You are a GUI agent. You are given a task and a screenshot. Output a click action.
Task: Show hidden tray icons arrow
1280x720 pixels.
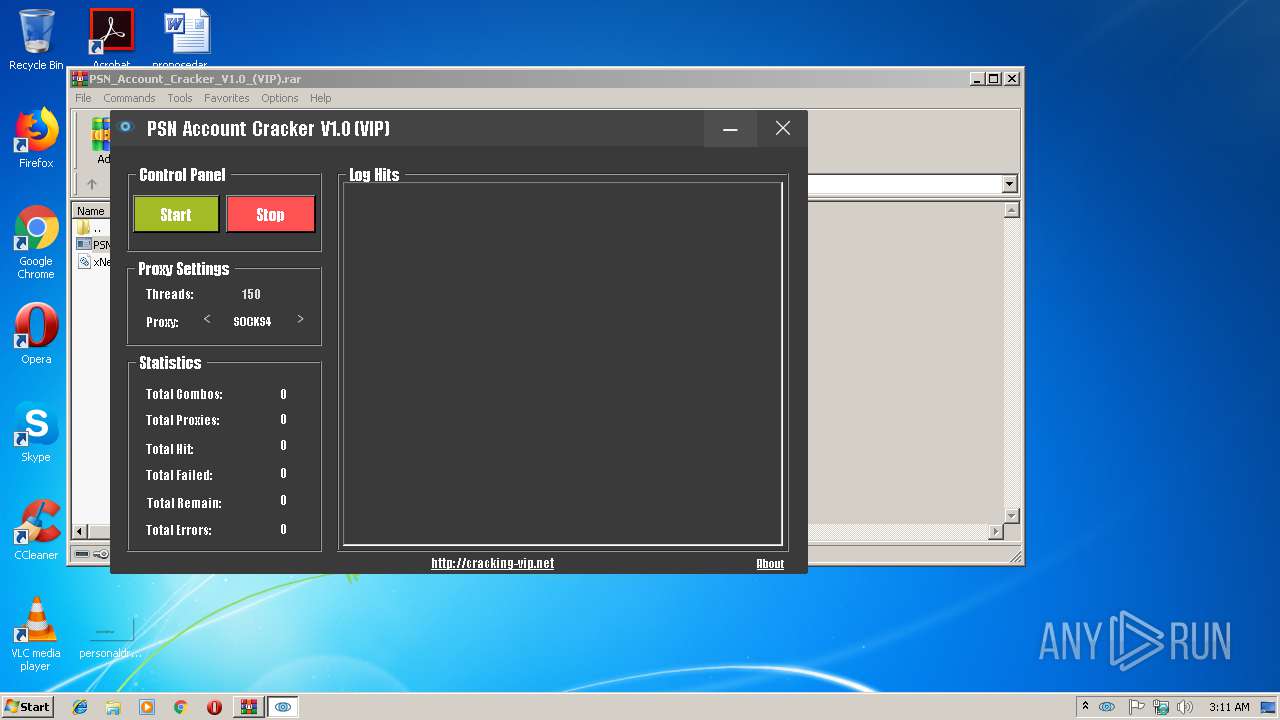(1085, 707)
